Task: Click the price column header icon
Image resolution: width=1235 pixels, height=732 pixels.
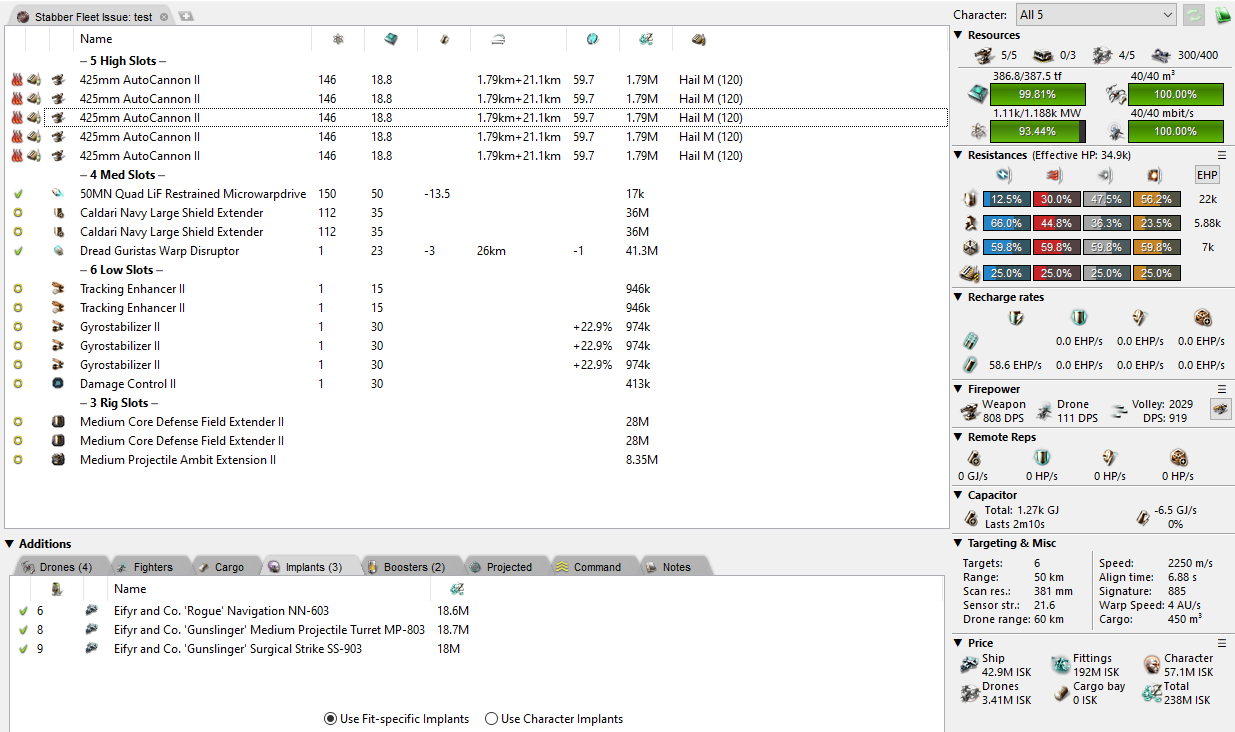Action: click(646, 39)
